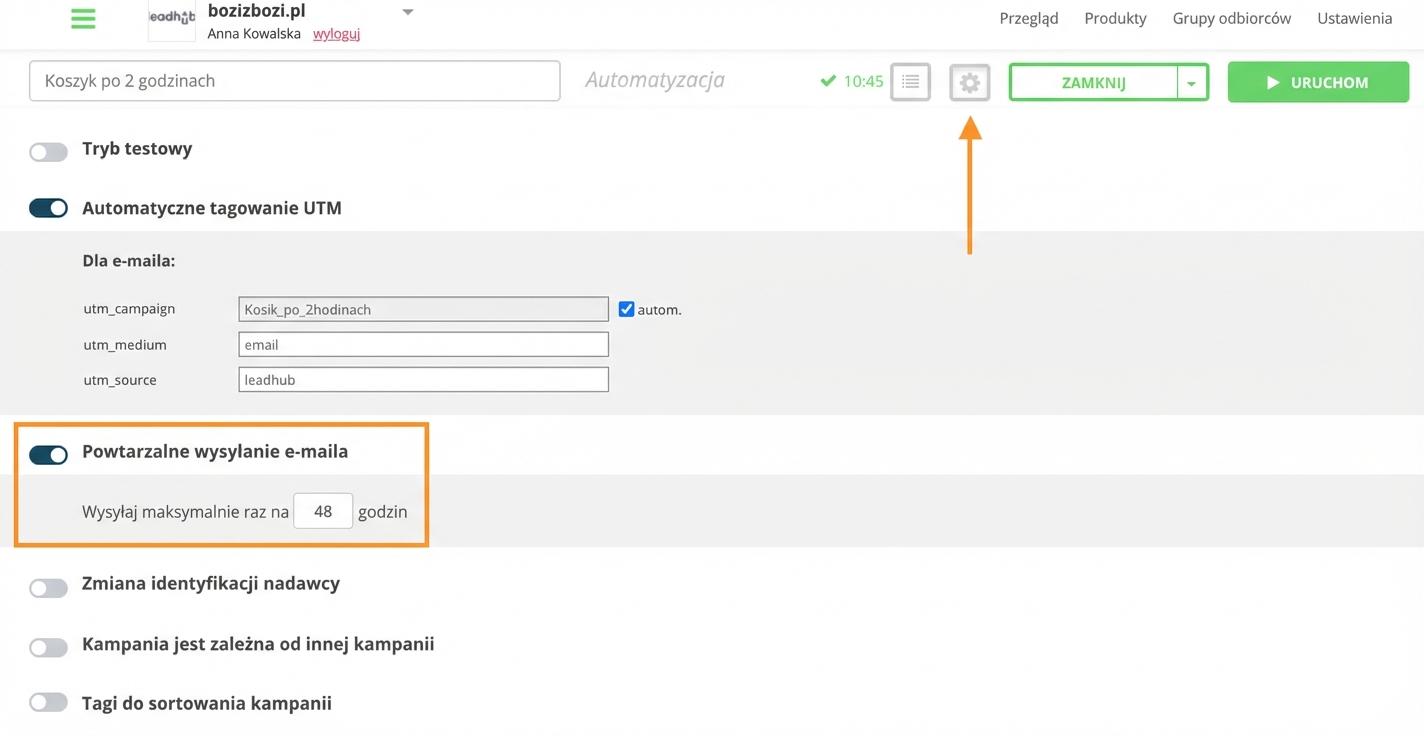Image resolution: width=1424 pixels, height=736 pixels.
Task: Click the campaign name field Koszyk po 2 godzinach
Action: 295,81
